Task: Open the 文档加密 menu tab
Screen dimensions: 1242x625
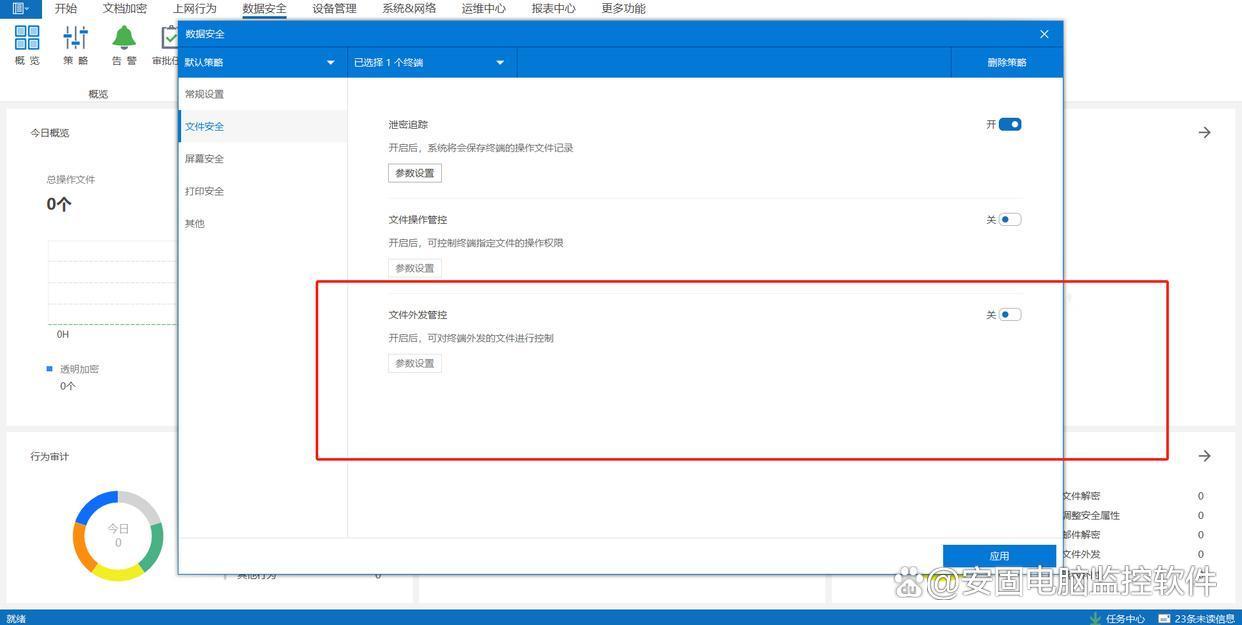Action: (x=125, y=8)
